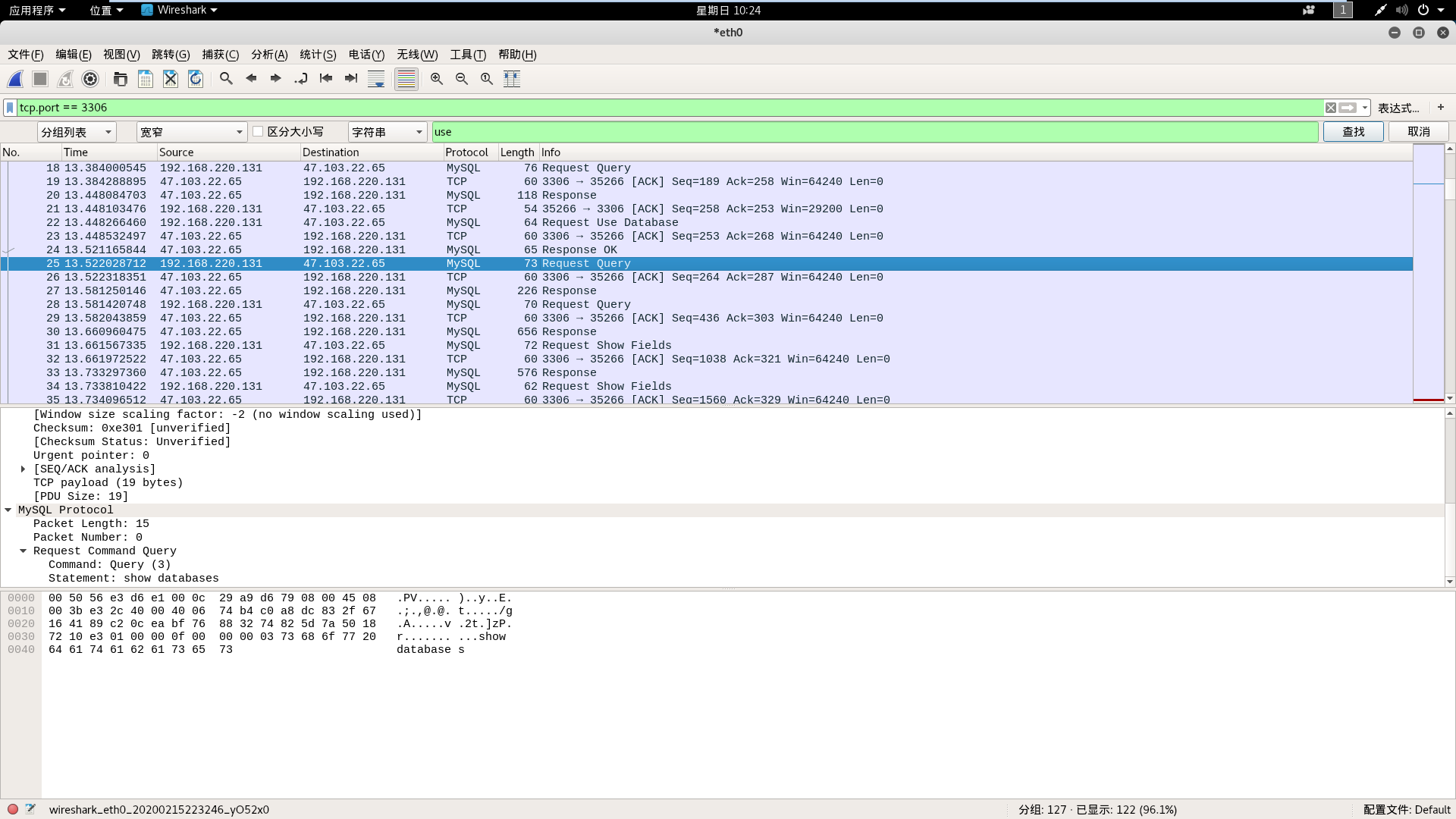Collapse Request Command Query node
The height and width of the screenshot is (819, 1456).
23,551
